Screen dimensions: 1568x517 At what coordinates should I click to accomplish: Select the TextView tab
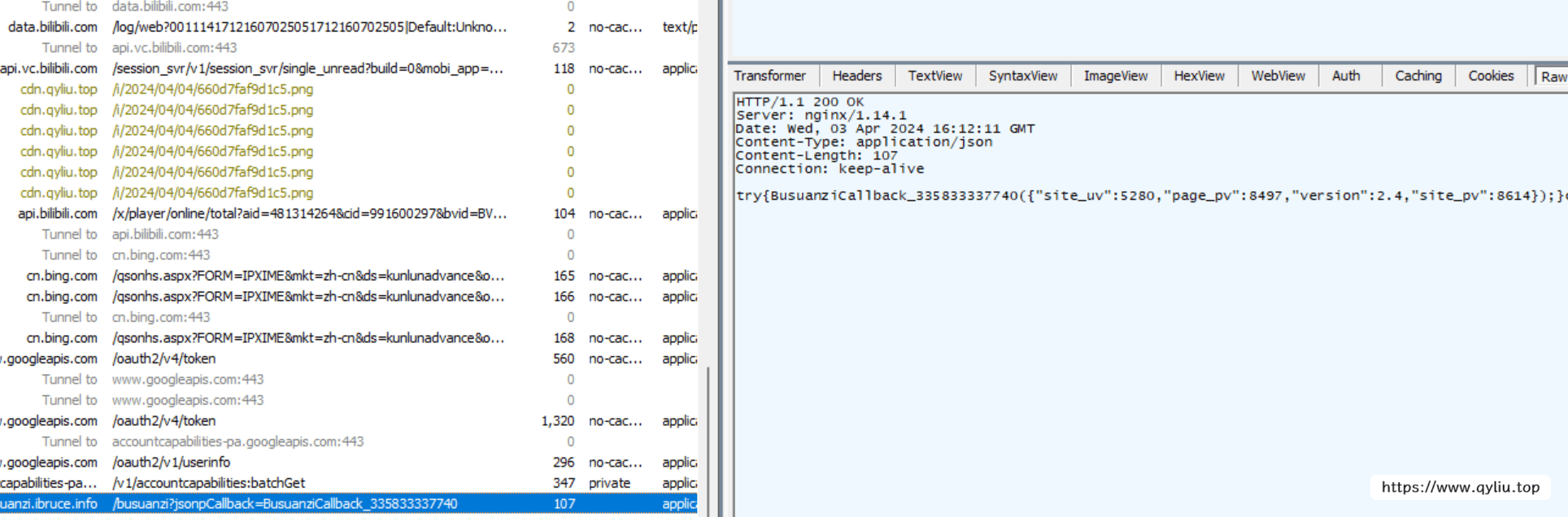point(934,76)
